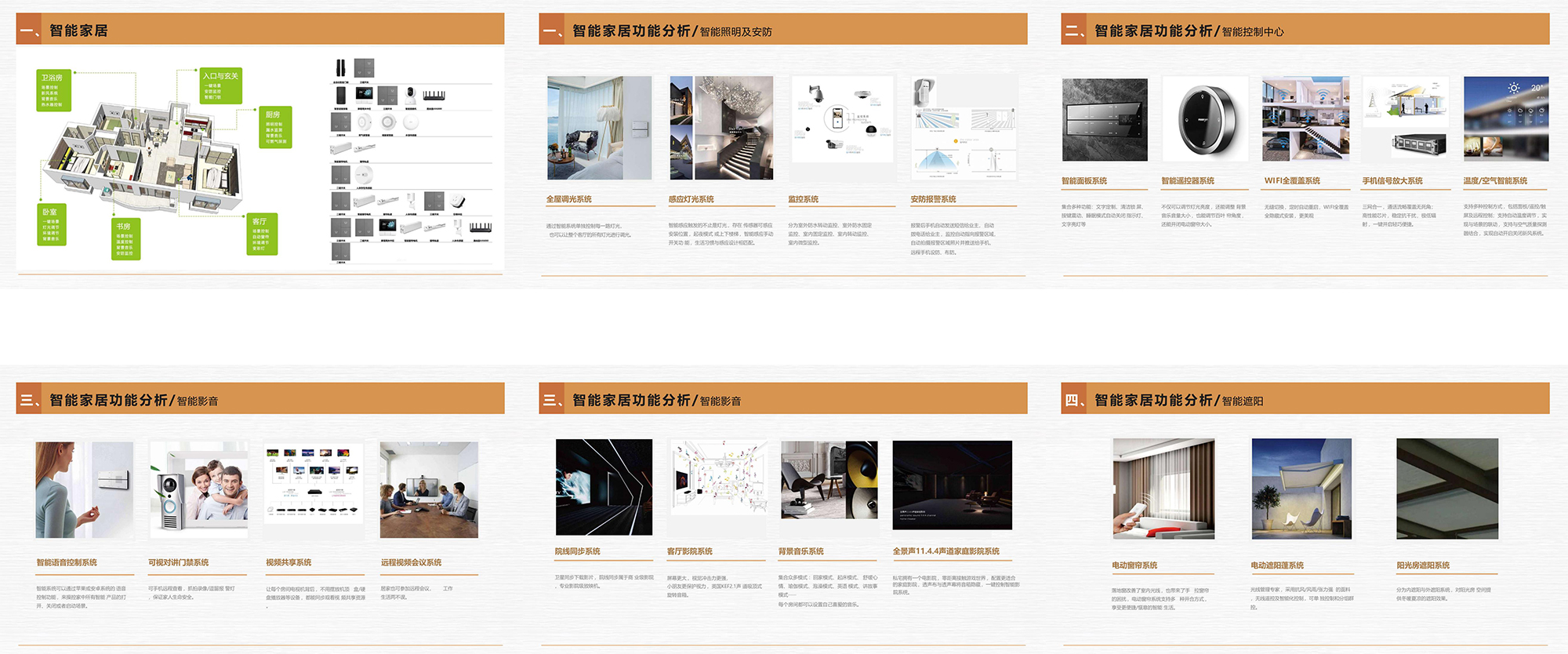This screenshot has height=654, width=1568.
Task: Select the 背景音乐系统 heading
Action: (800, 551)
